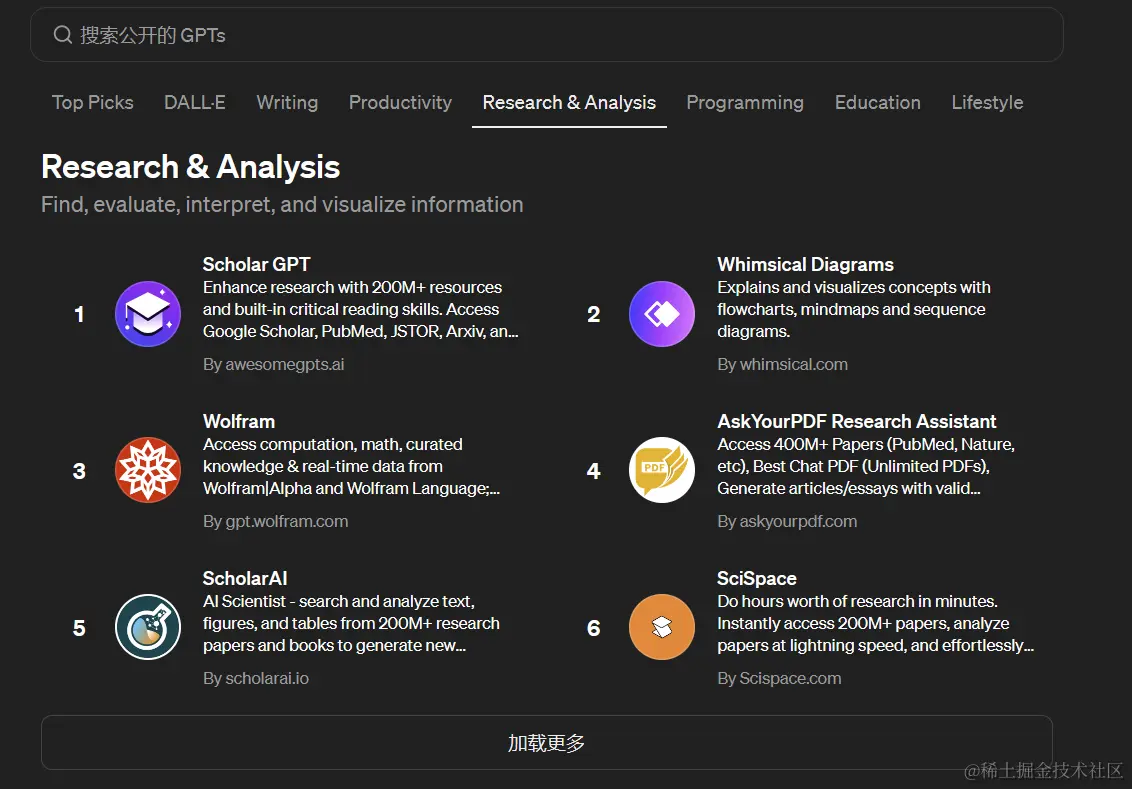
Task: Select the Research & Analysis tab
Action: 569,103
